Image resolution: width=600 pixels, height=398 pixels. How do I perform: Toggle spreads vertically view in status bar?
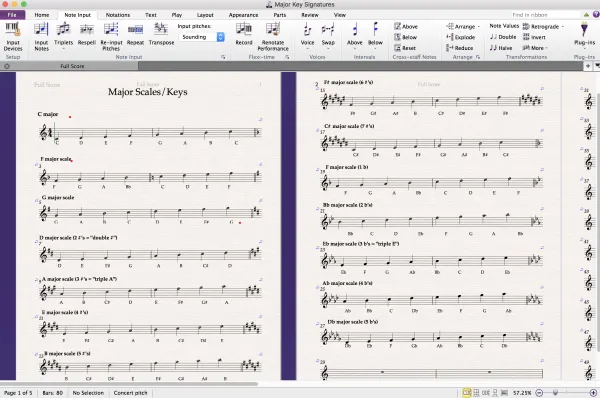coord(476,393)
